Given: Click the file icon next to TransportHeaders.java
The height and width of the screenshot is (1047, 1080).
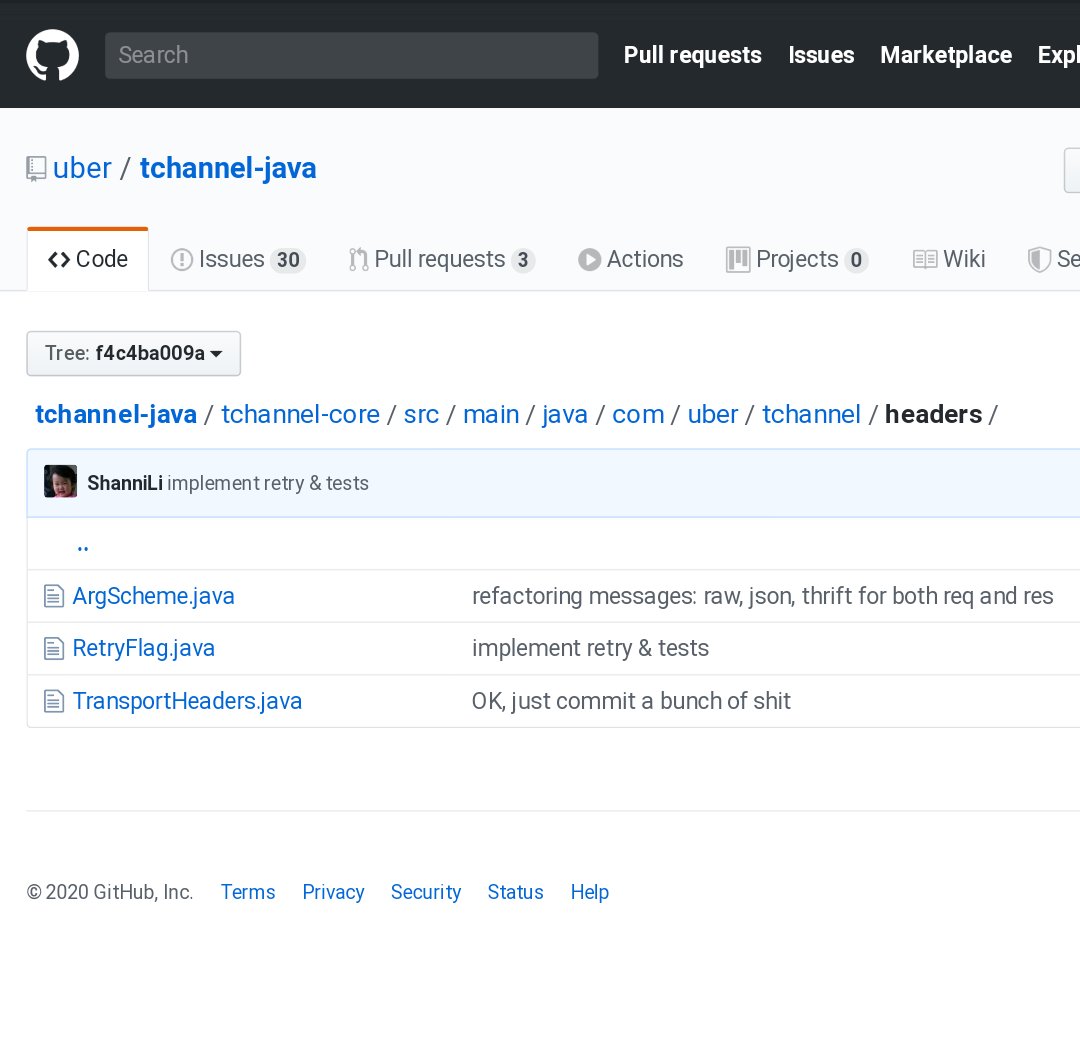Looking at the screenshot, I should point(54,701).
